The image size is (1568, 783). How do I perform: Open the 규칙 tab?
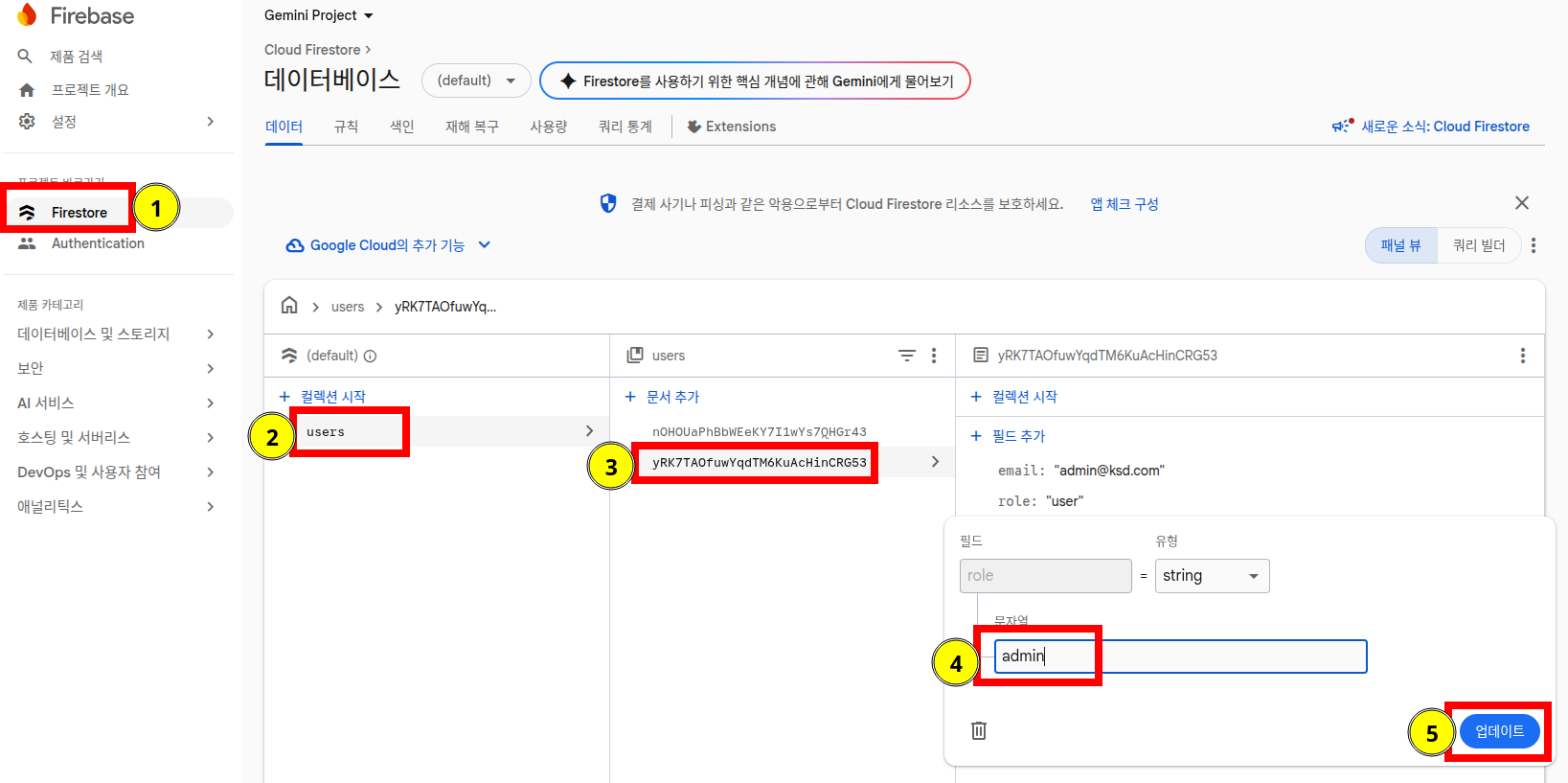point(346,127)
